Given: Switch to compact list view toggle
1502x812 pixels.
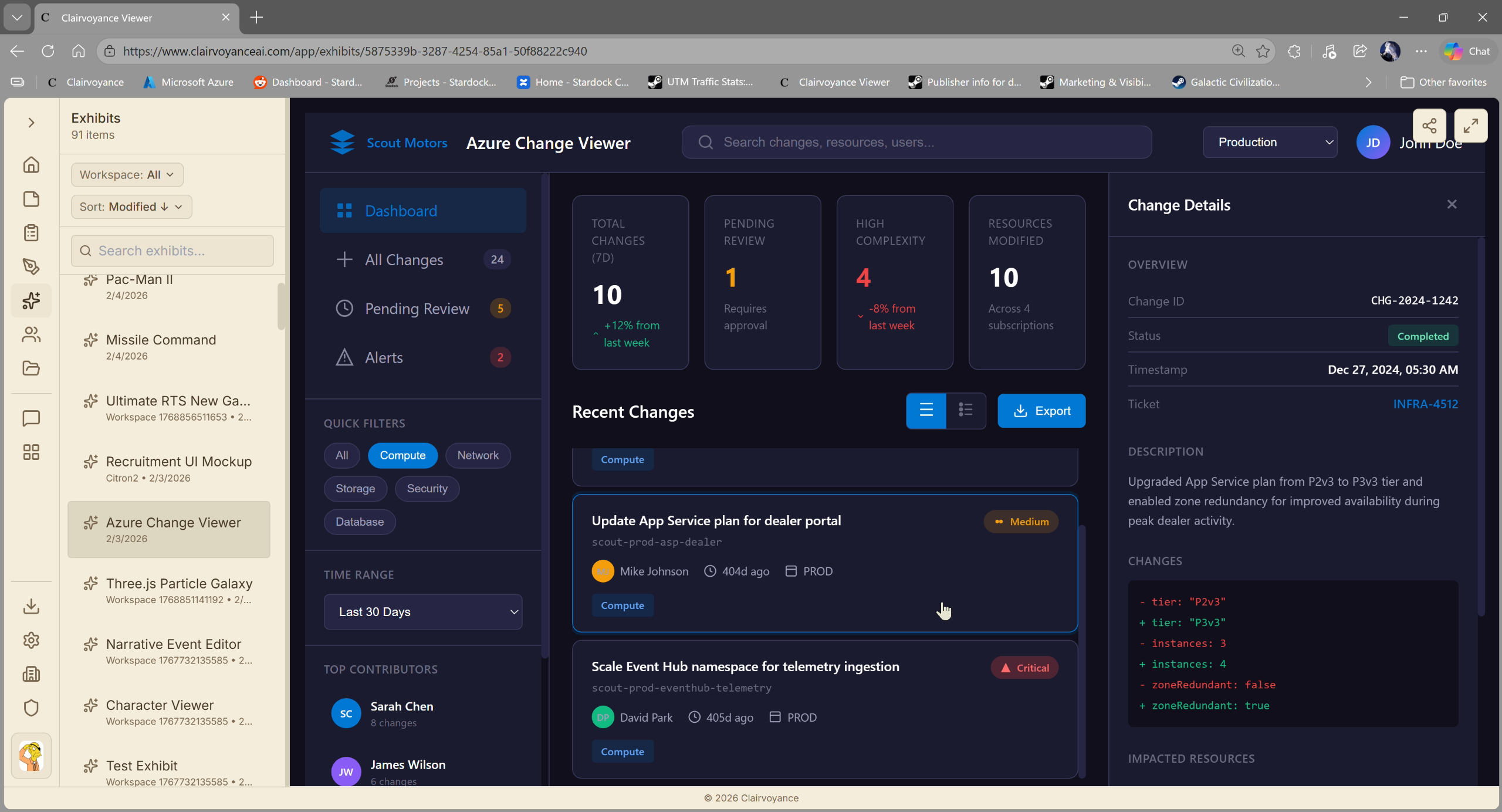Looking at the screenshot, I should [965, 410].
